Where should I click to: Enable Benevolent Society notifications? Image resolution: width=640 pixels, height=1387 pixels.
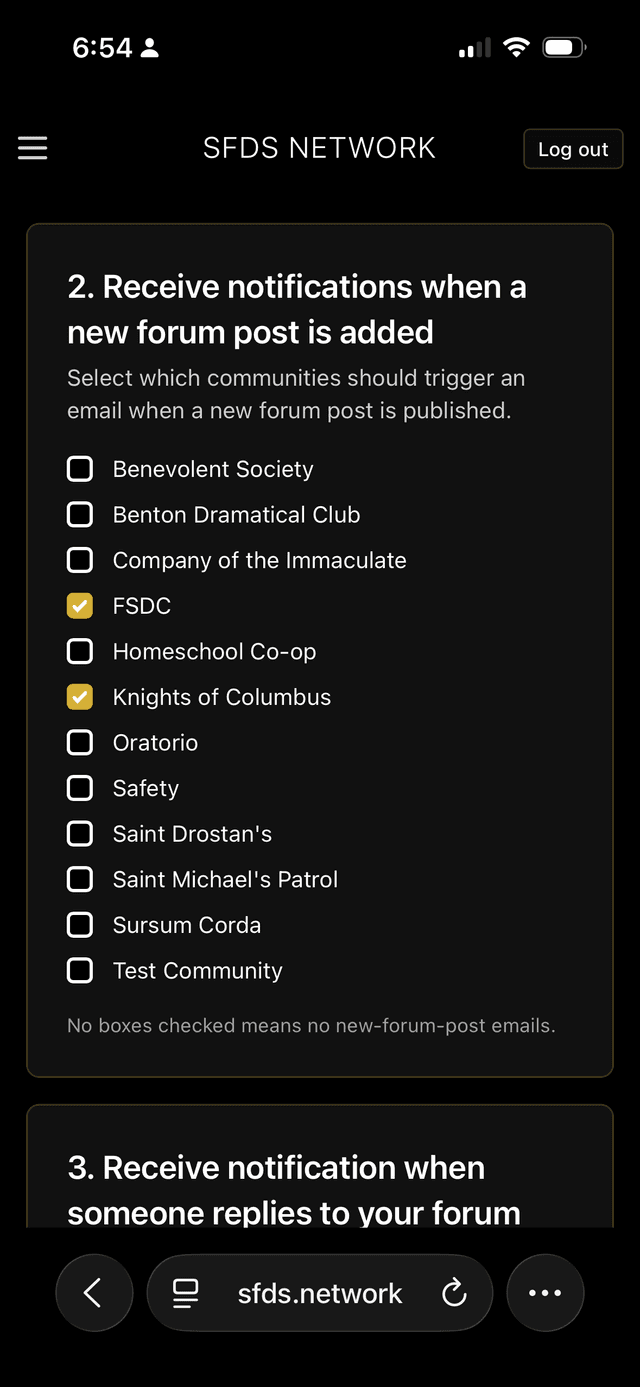click(x=80, y=468)
